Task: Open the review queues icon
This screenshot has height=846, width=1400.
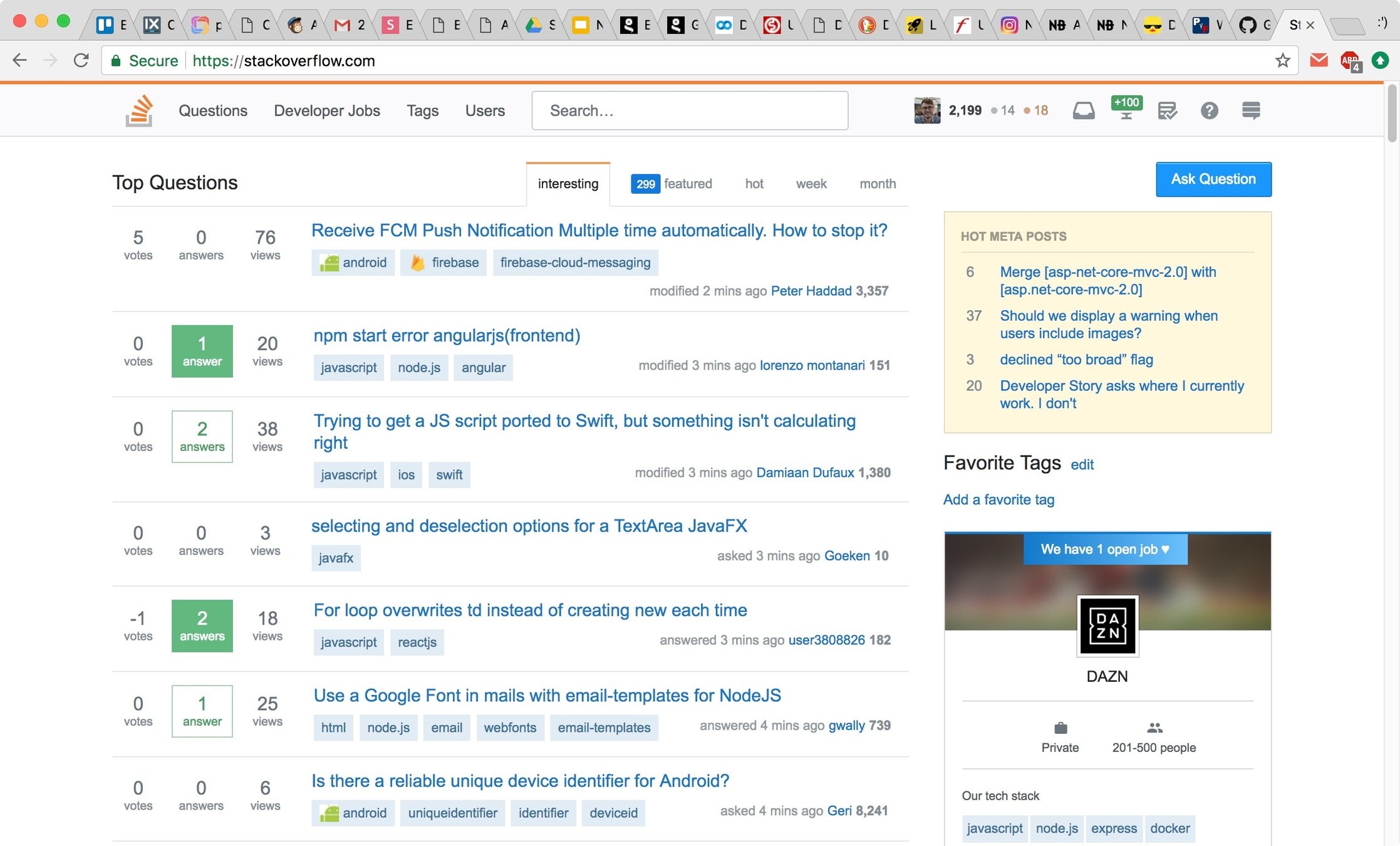Action: (x=1167, y=111)
